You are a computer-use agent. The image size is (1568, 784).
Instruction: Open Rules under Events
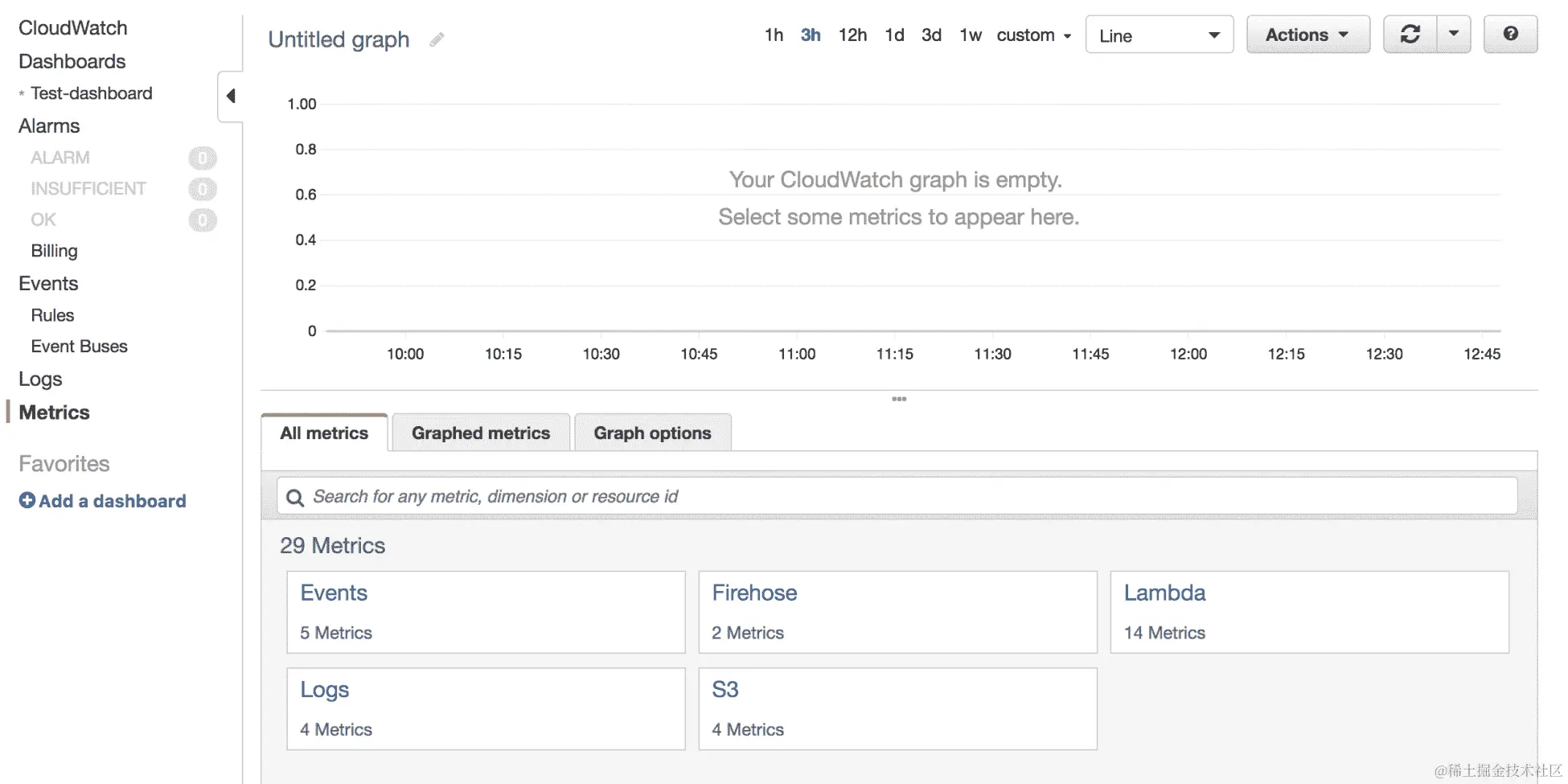[x=52, y=315]
